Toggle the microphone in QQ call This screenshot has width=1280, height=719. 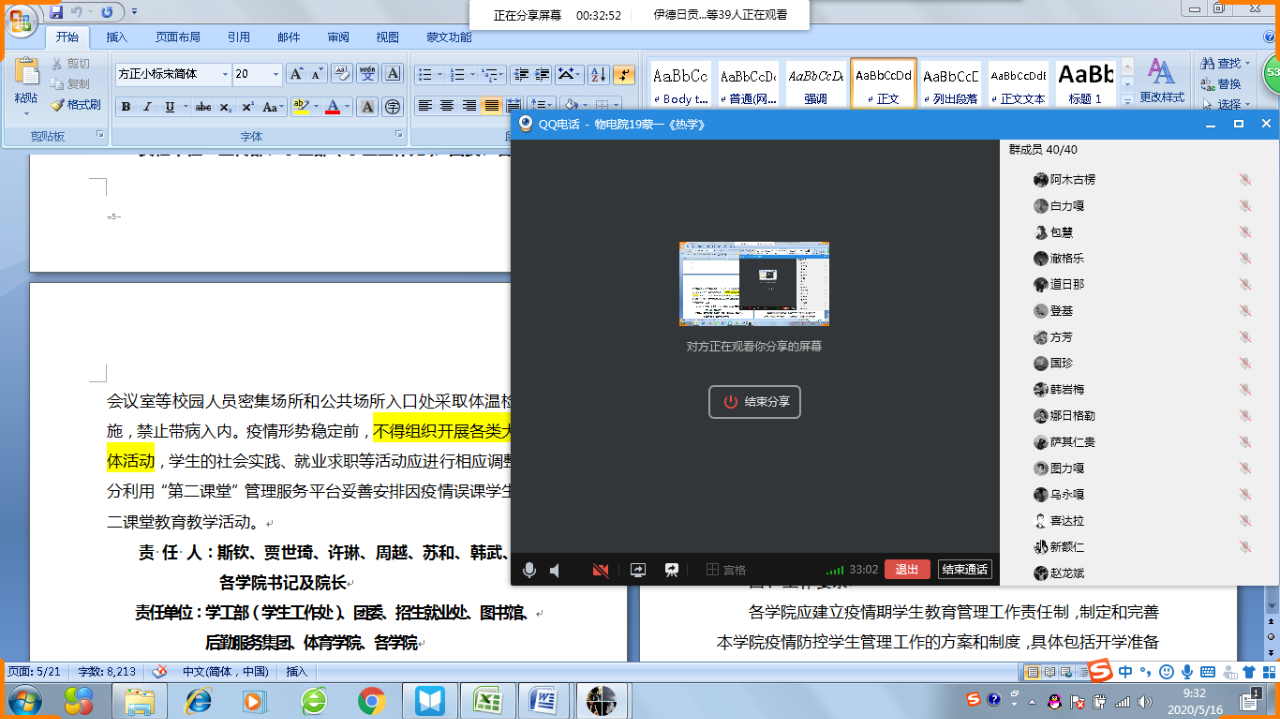coord(529,570)
